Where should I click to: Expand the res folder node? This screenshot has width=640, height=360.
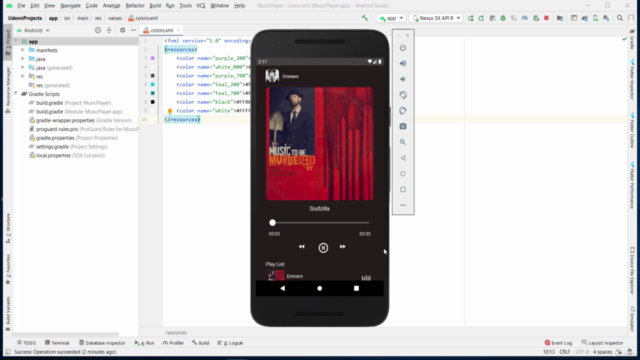pyautogui.click(x=23, y=76)
